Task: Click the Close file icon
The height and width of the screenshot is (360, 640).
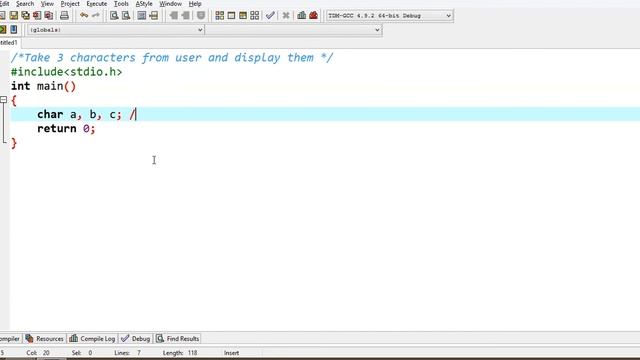Action: 37,16
